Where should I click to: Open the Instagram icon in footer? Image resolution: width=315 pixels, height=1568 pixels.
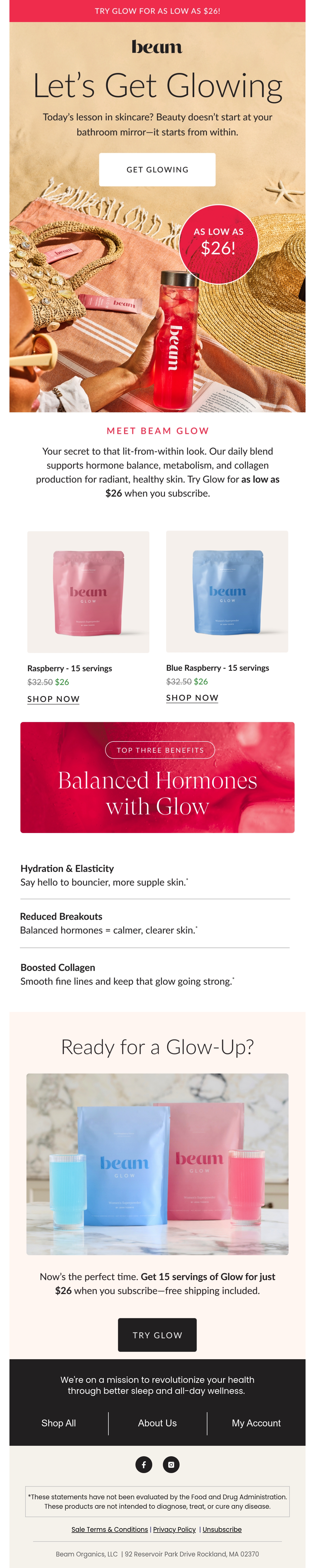click(x=171, y=1464)
